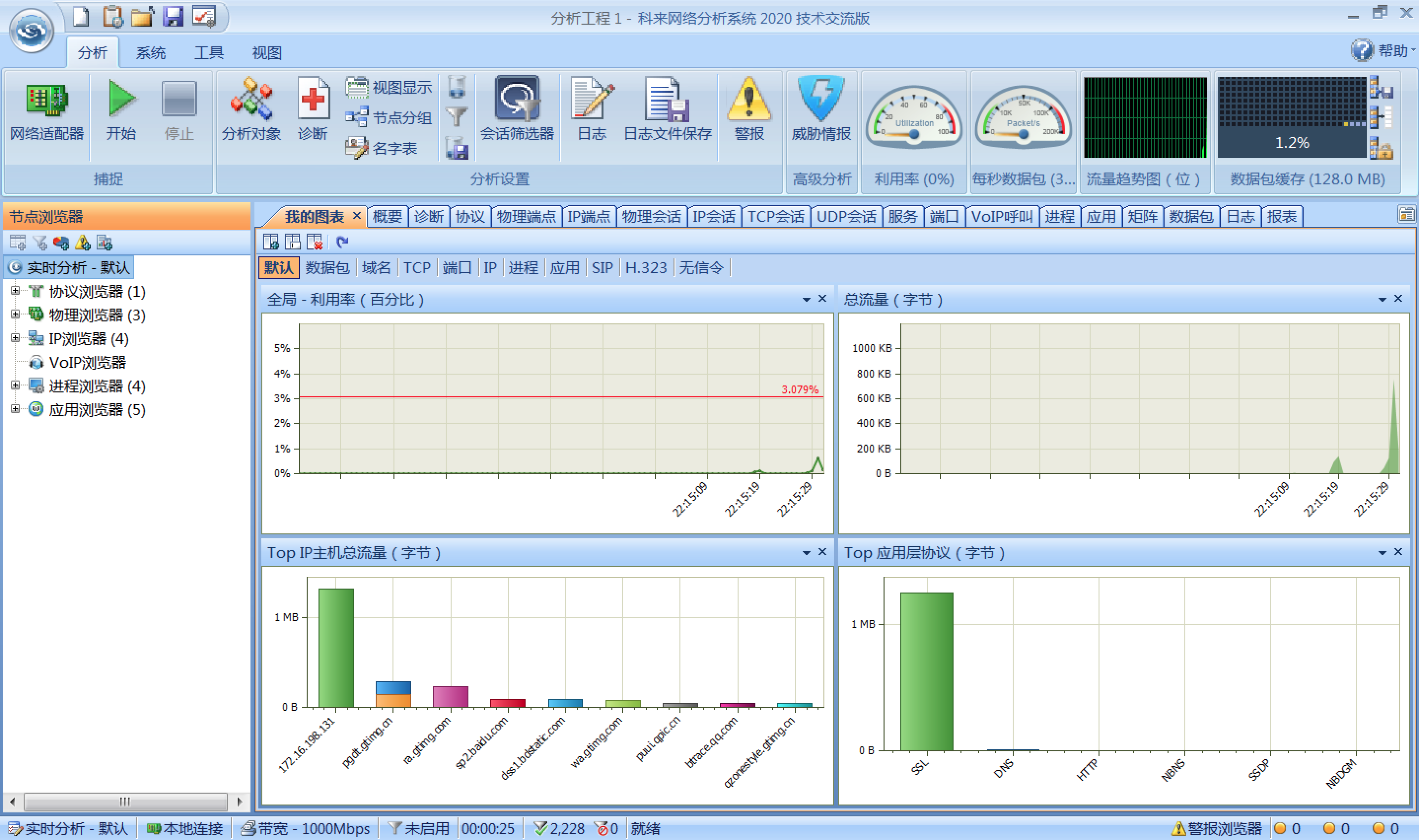Expand the 协议浏览器 tree node

(15, 291)
